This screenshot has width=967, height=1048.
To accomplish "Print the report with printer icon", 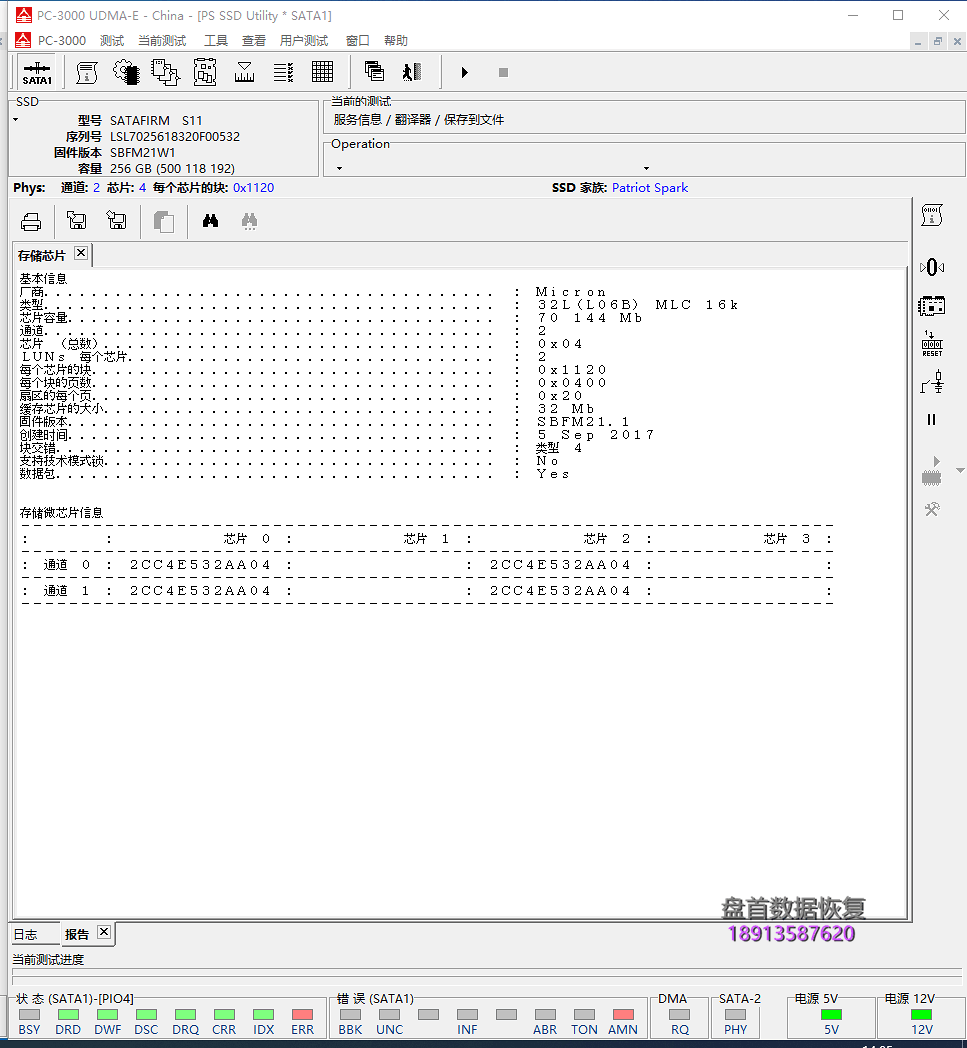I will (x=31, y=221).
